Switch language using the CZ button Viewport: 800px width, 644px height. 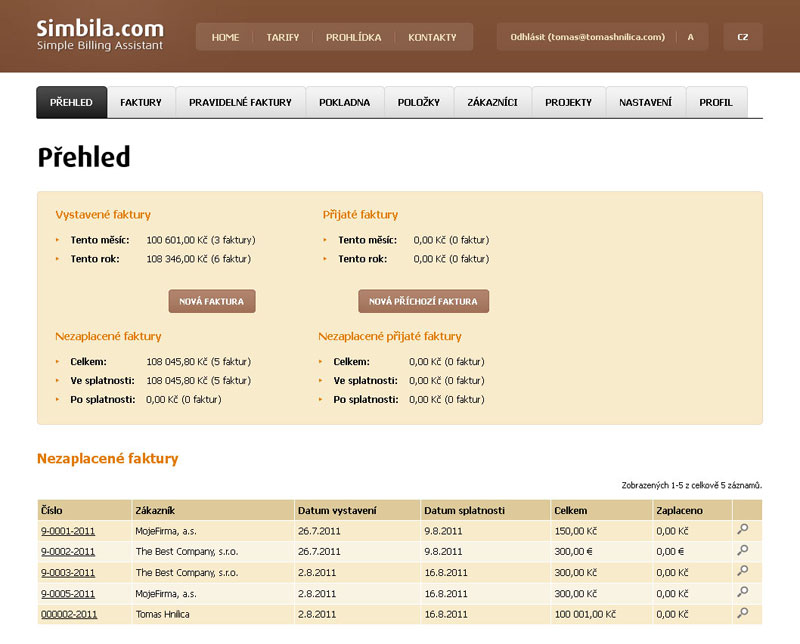click(742, 37)
